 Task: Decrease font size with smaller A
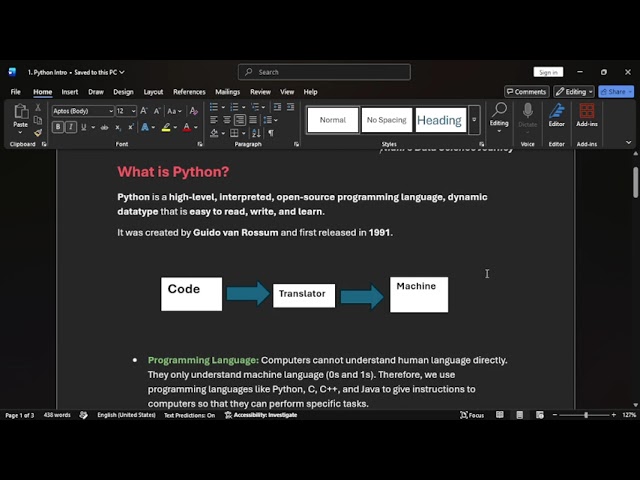point(157,111)
